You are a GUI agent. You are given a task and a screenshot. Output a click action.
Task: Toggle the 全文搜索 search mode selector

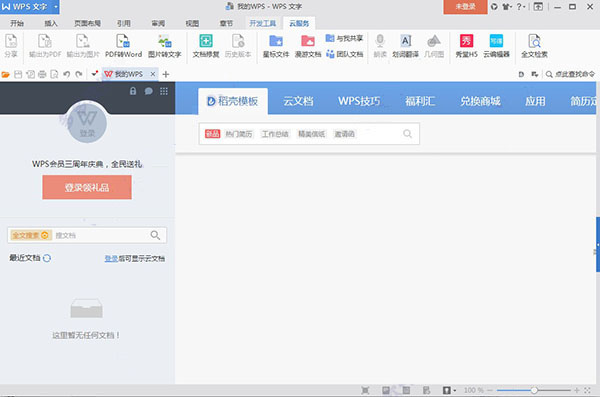click(x=31, y=235)
